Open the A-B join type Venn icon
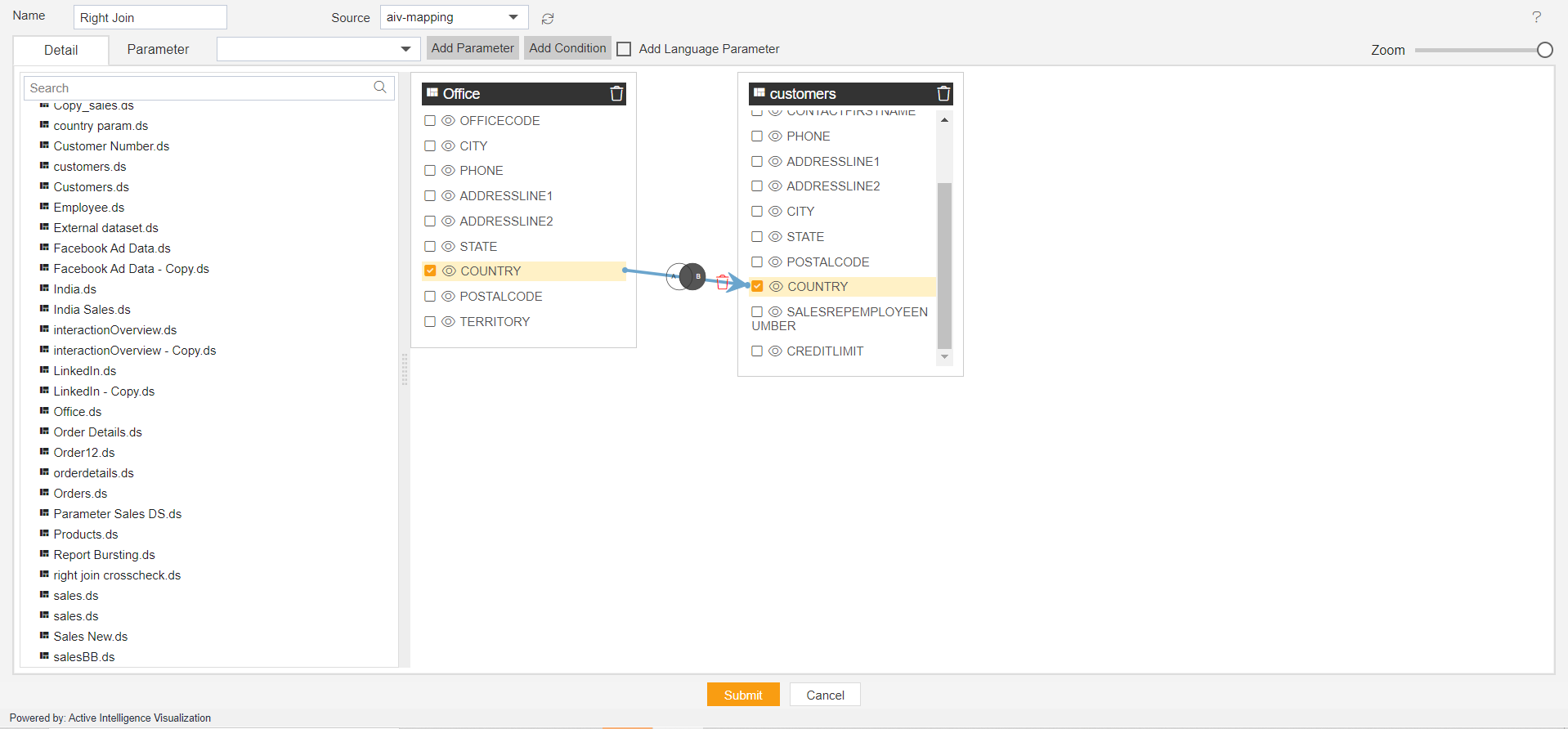 click(686, 276)
